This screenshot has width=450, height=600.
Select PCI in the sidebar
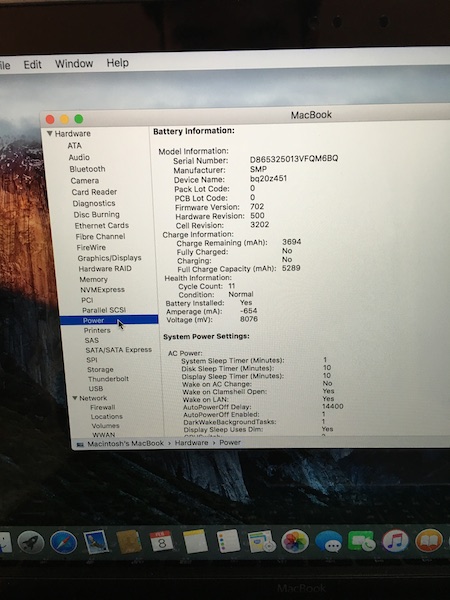pyautogui.click(x=87, y=300)
